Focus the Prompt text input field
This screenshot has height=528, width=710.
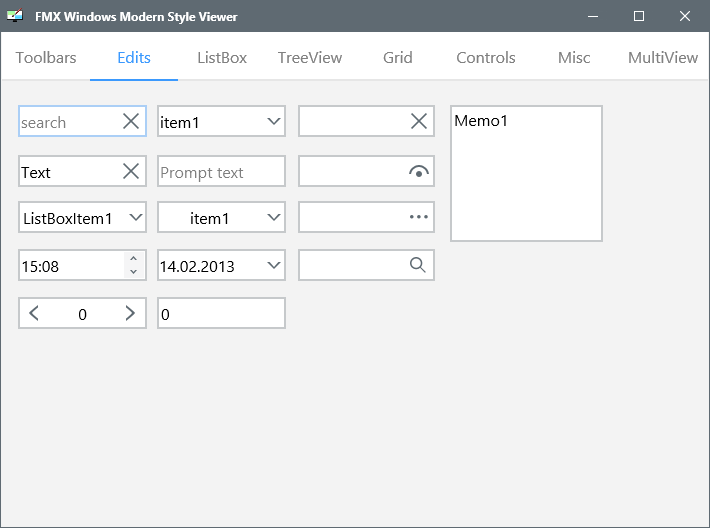pyautogui.click(x=221, y=171)
